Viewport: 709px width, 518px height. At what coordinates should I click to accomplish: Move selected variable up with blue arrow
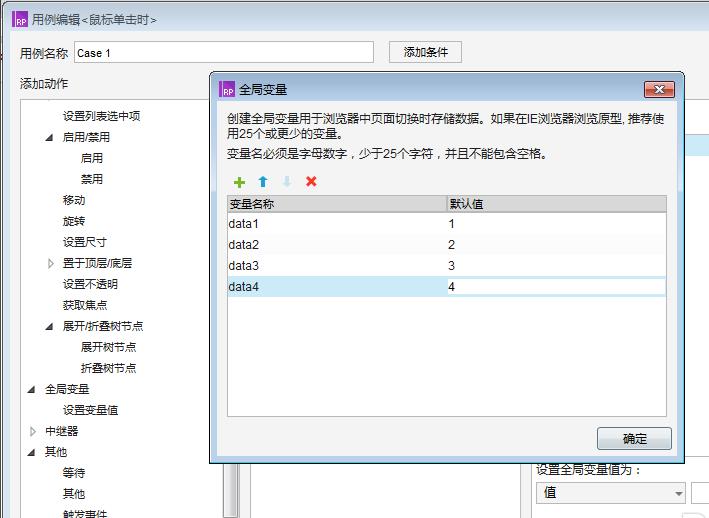(263, 182)
